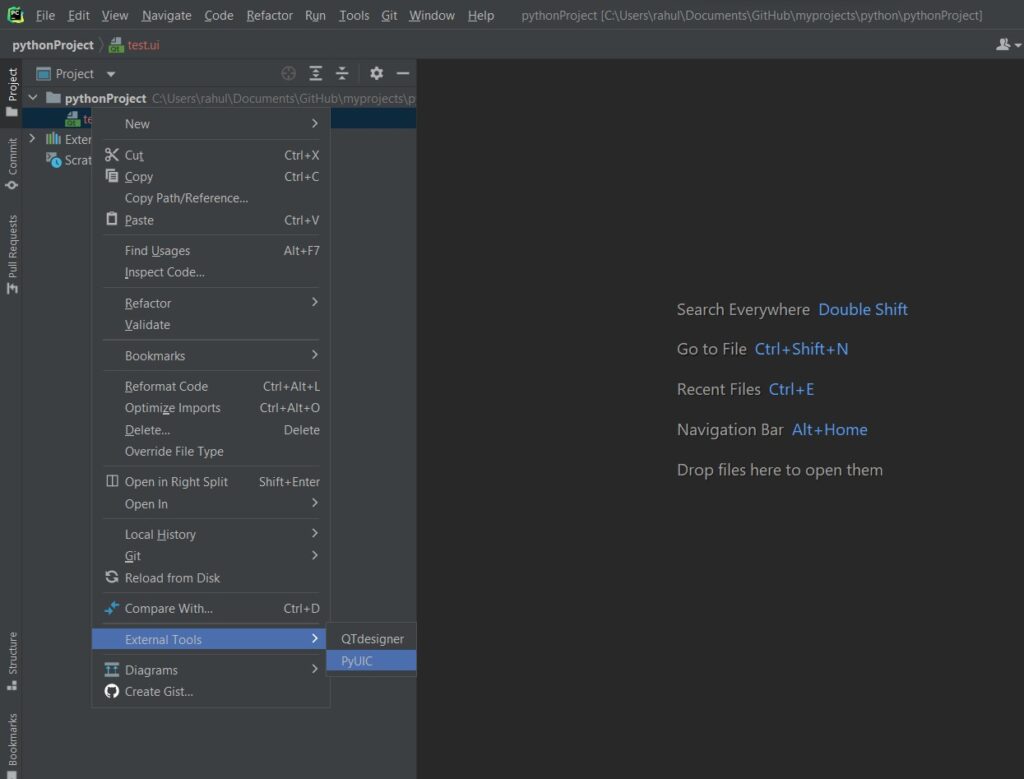Screen dimensions: 1024x779
Task: Click Reload from Disk menu entry
Action: pos(172,578)
